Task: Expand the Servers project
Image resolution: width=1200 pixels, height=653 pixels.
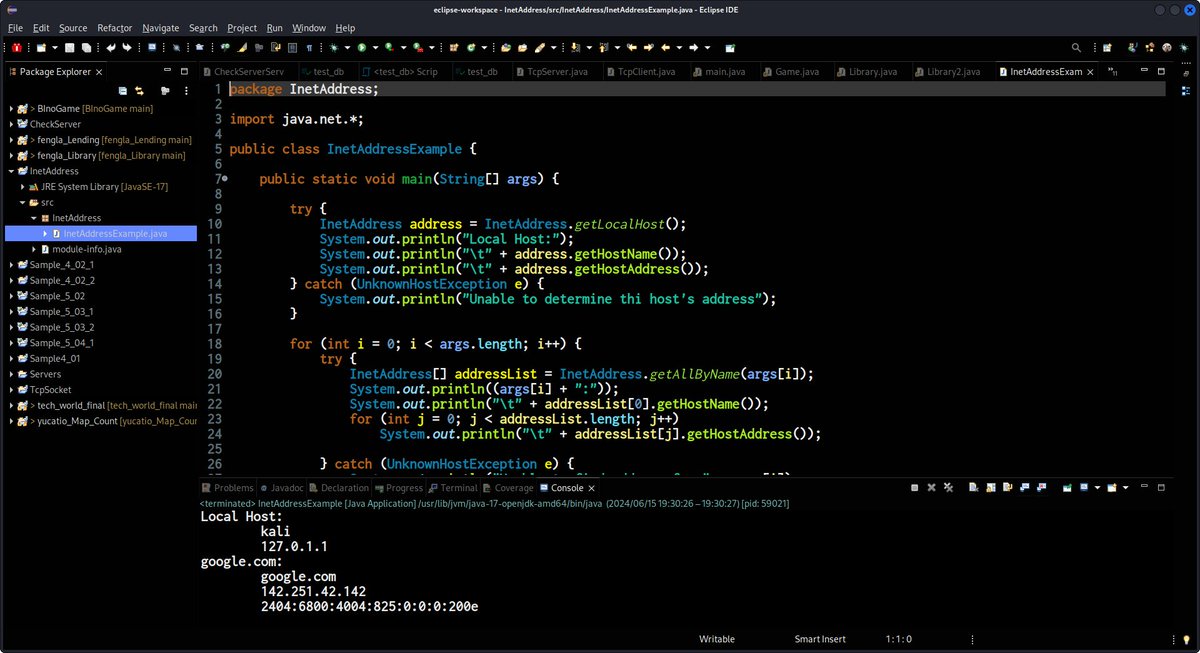Action: pyautogui.click(x=10, y=374)
